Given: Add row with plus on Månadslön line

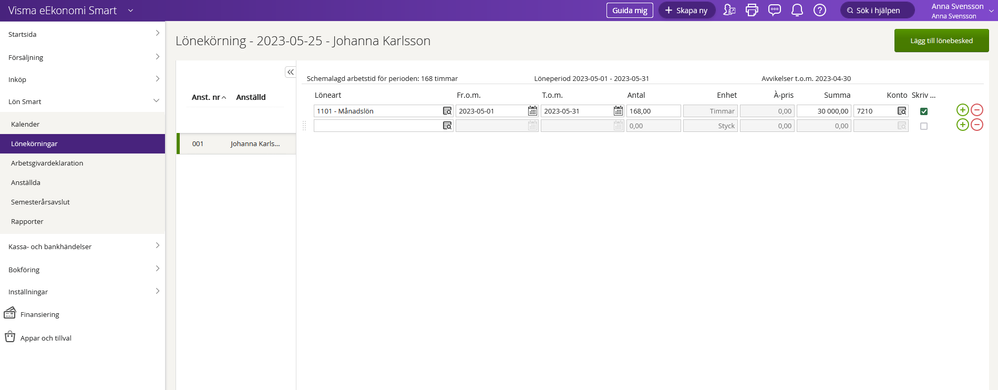Looking at the screenshot, I should tap(962, 110).
